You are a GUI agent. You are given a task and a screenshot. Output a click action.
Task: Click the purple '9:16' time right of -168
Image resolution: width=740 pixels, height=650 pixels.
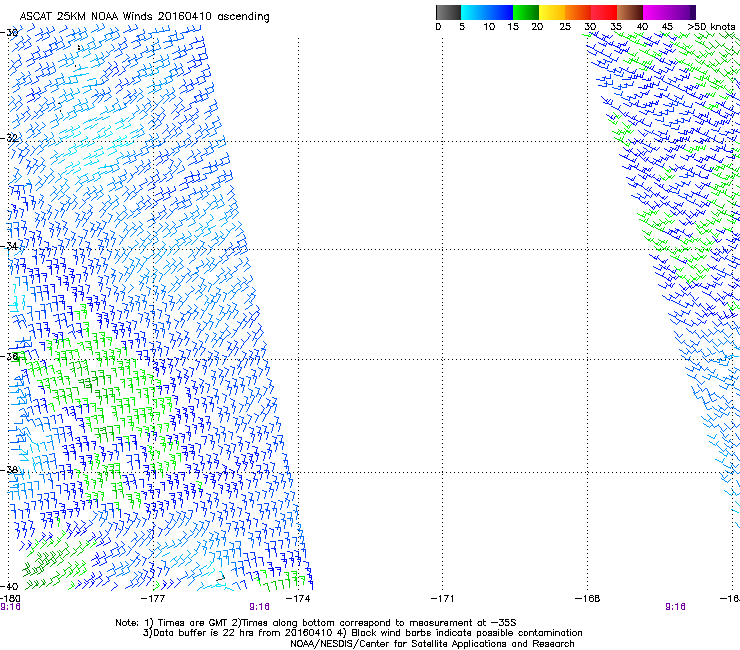[x=675, y=607]
